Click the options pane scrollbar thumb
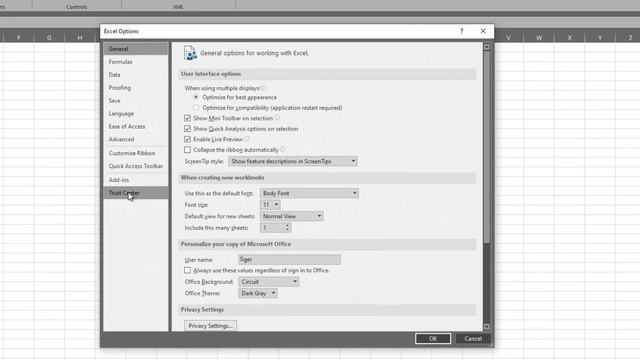Viewport: 640px width, 360px height. [x=487, y=147]
